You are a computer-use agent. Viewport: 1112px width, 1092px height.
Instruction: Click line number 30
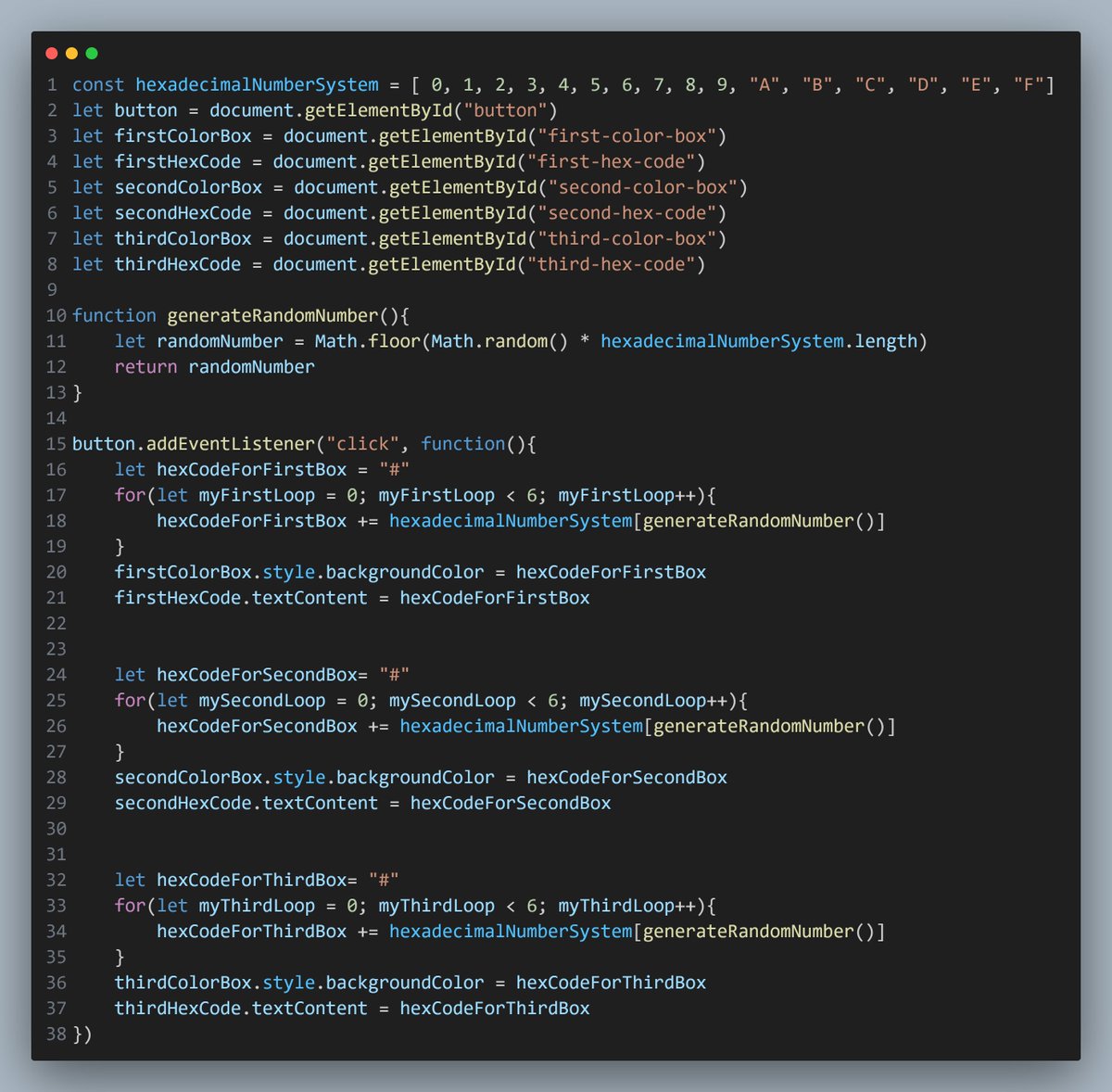click(x=57, y=830)
